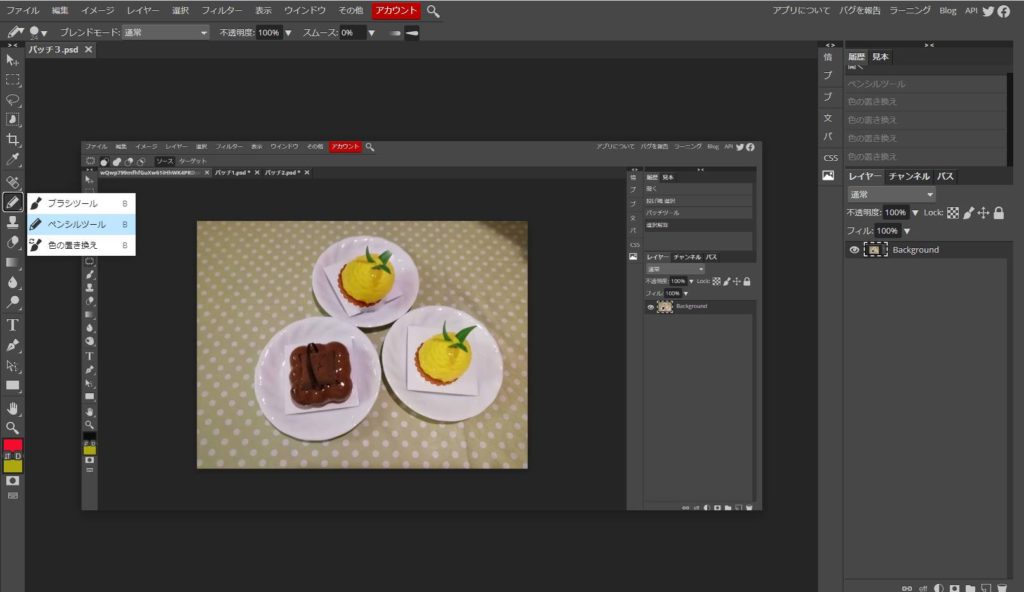The image size is (1024, 592).
Task: Select the Pen tool in left toolbar
Action: (13, 345)
